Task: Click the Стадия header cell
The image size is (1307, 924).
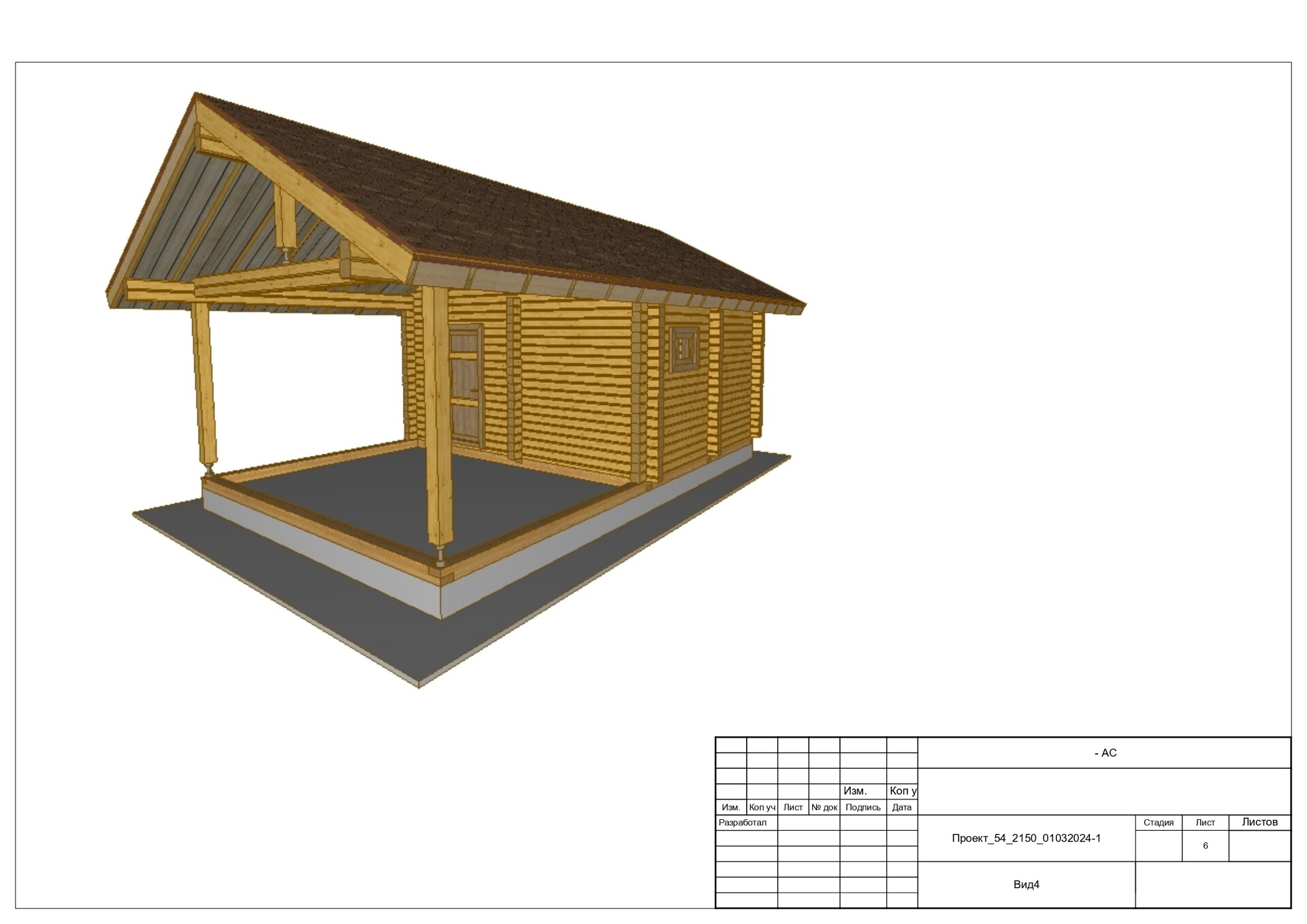Action: [1158, 823]
